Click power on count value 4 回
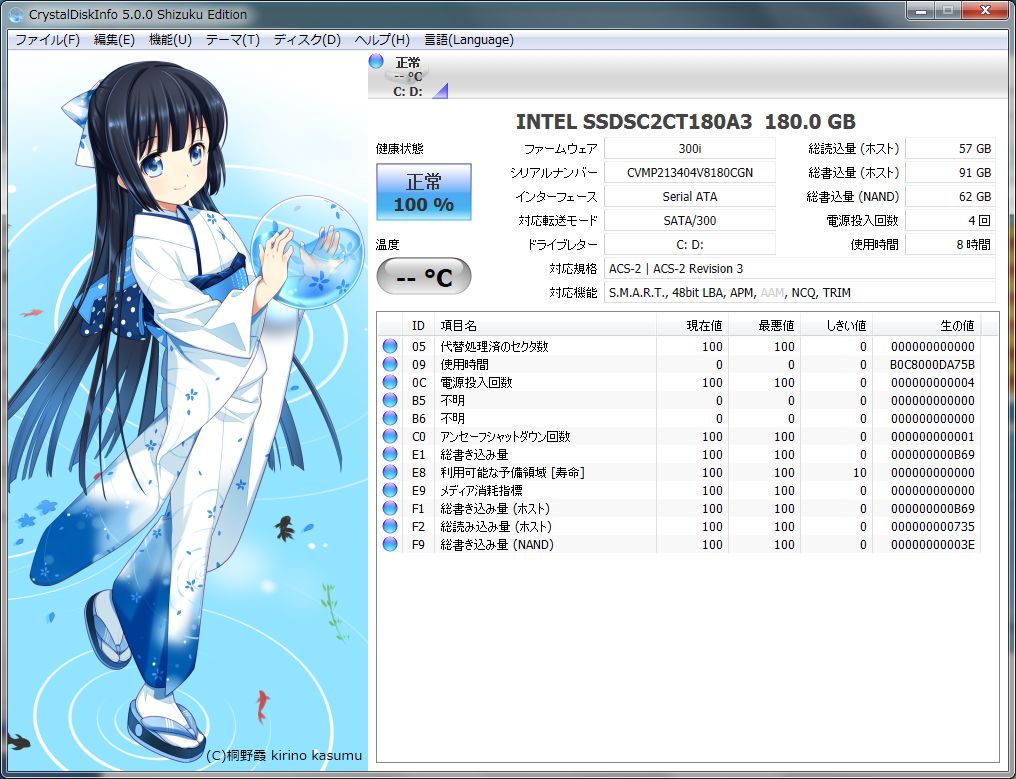This screenshot has width=1016, height=779. coord(950,220)
